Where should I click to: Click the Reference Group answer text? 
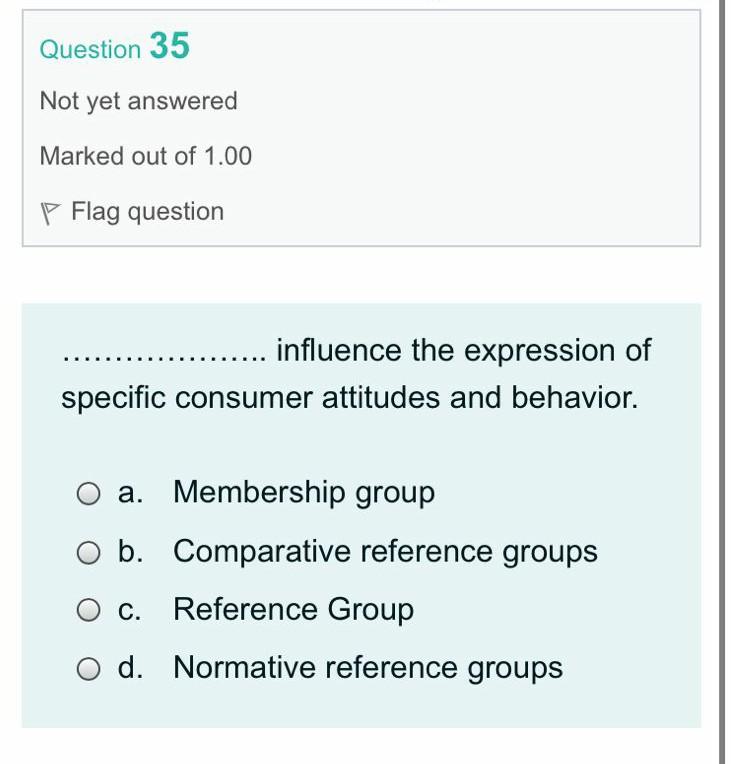coord(293,610)
